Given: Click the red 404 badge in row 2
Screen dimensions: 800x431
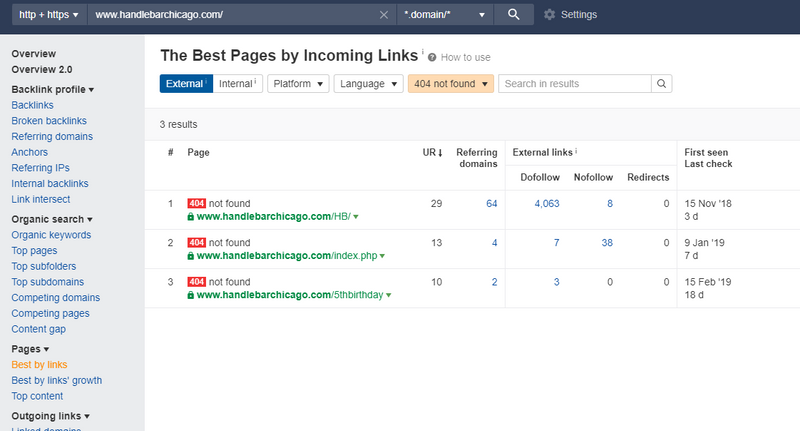Looking at the screenshot, I should (196, 243).
